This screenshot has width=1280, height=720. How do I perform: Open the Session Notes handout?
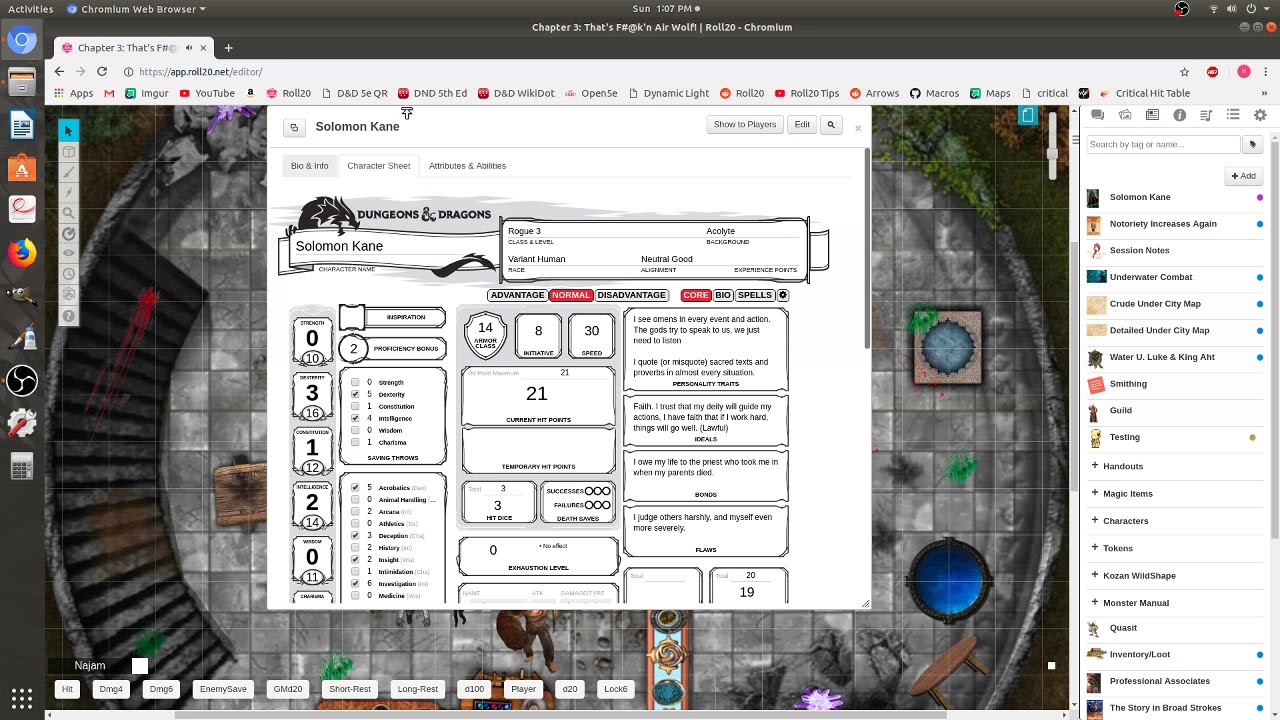1139,250
